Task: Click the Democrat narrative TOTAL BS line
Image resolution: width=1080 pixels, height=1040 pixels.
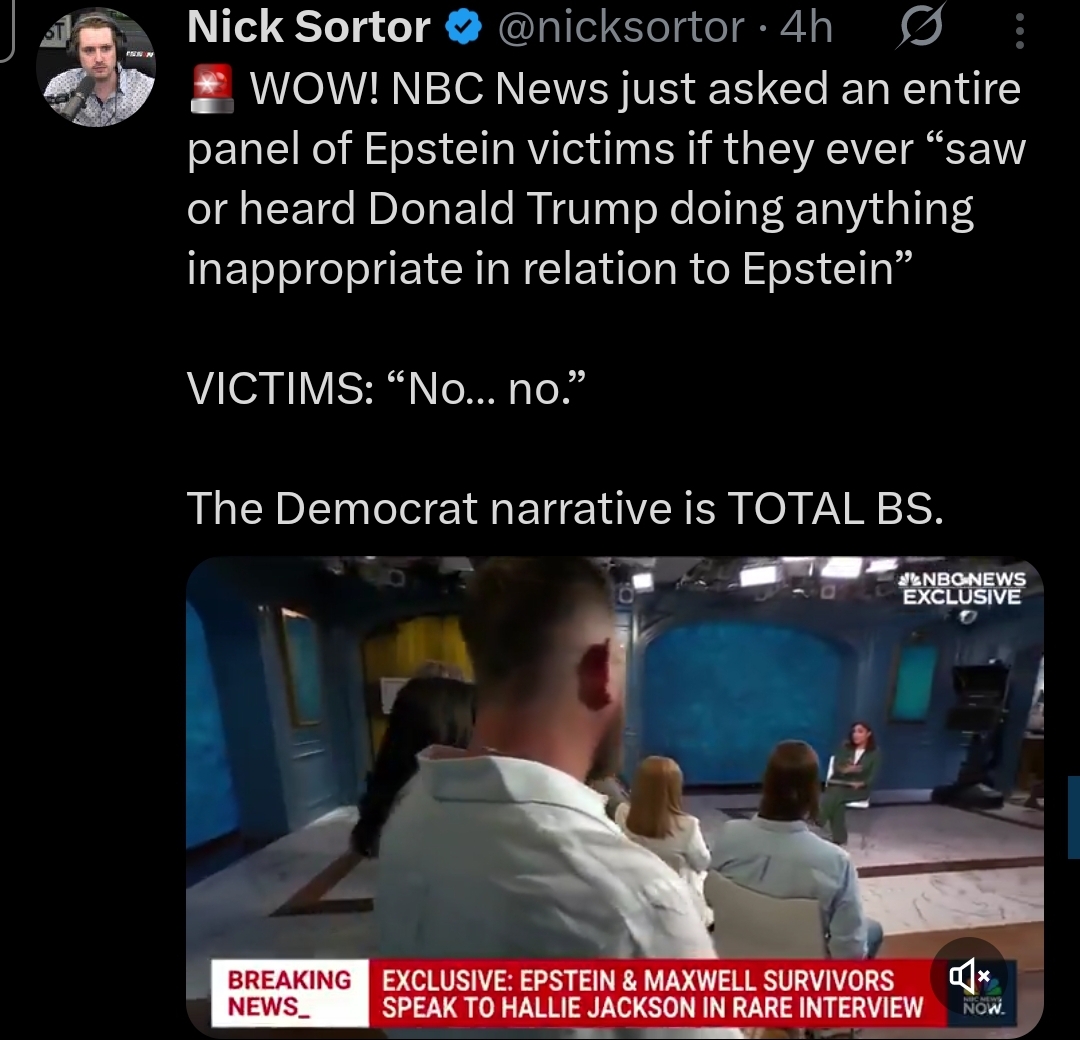Action: pos(565,508)
